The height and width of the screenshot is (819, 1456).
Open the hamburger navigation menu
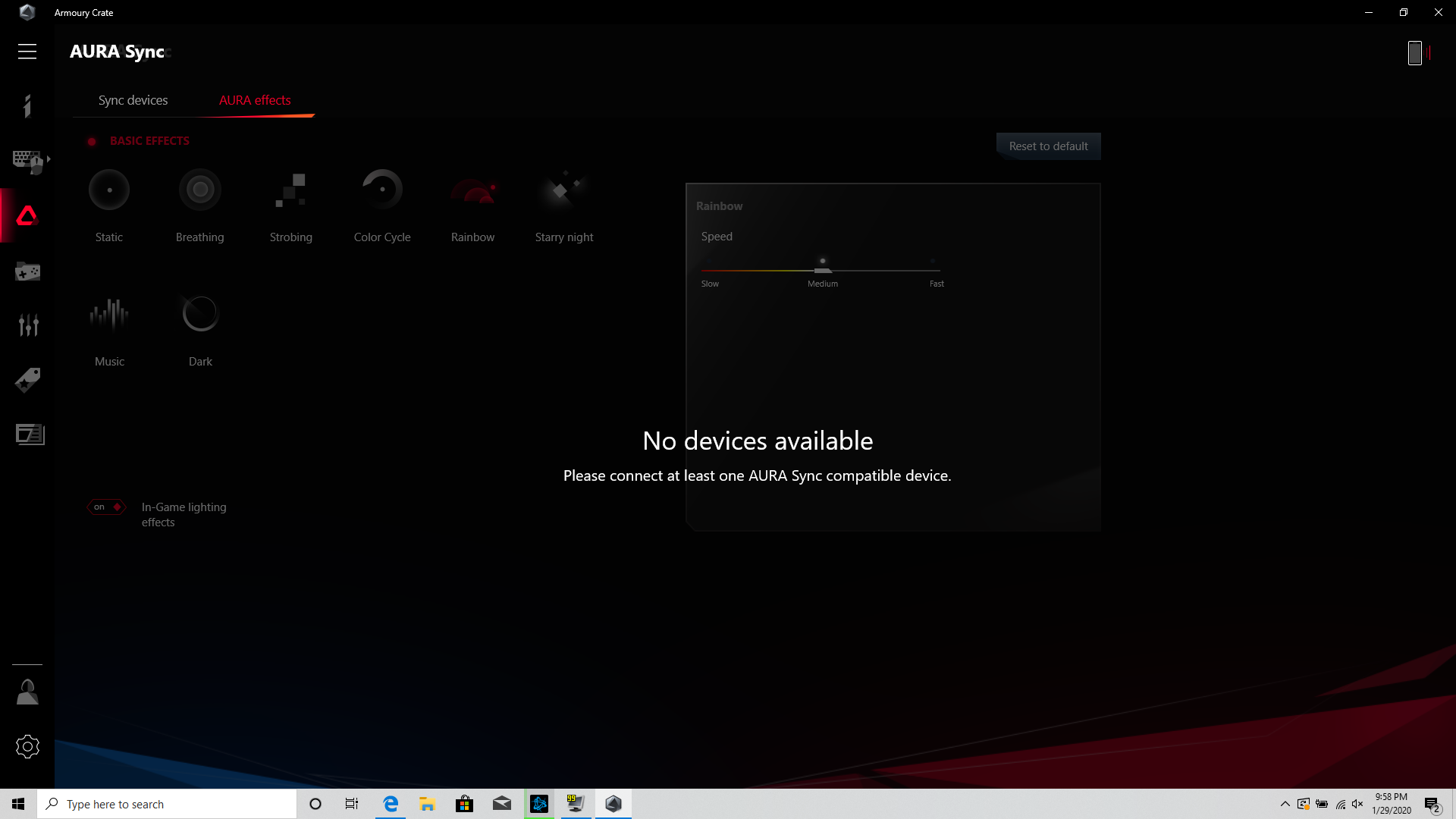[27, 52]
